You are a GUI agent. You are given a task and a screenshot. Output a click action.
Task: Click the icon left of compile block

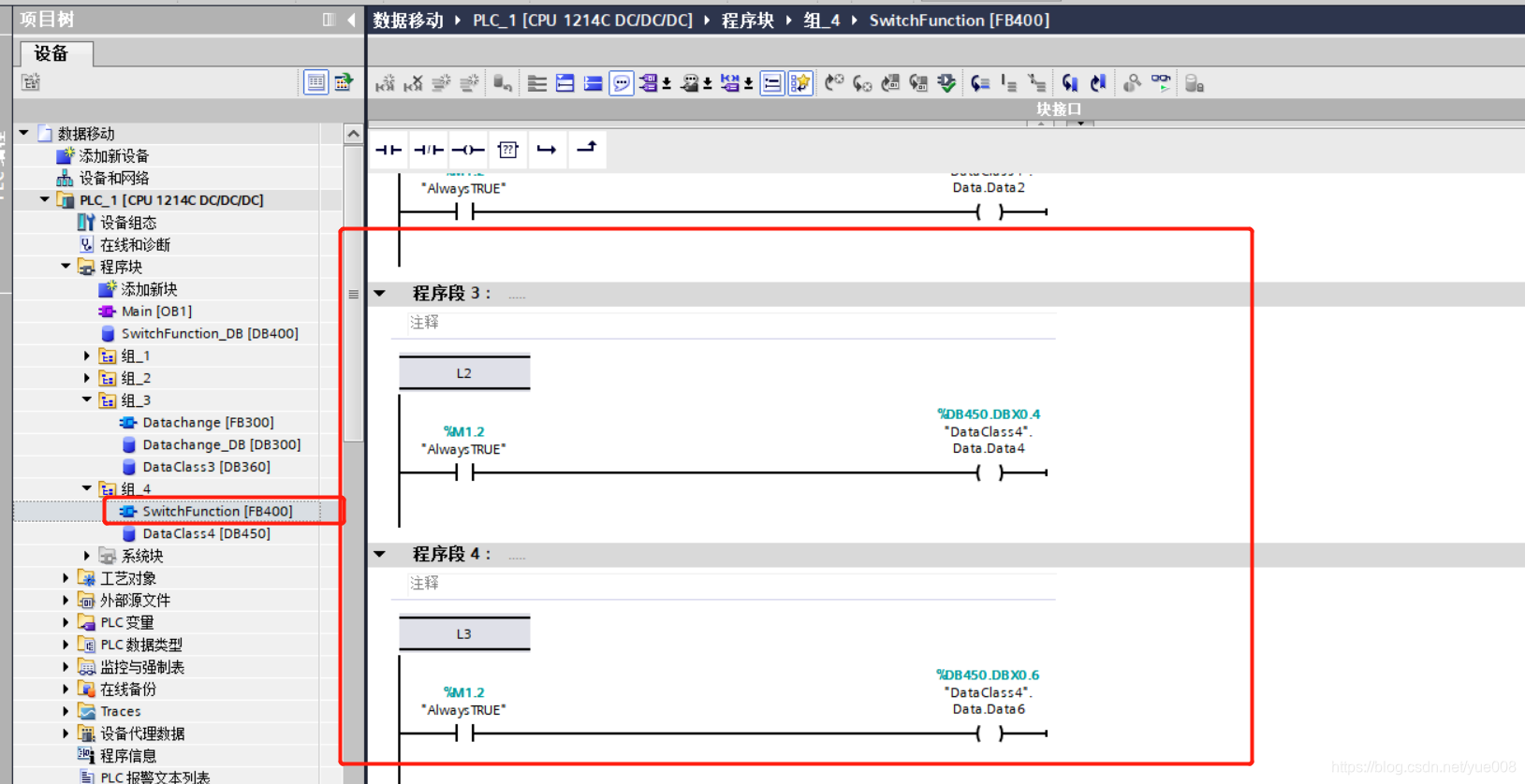(x=918, y=84)
